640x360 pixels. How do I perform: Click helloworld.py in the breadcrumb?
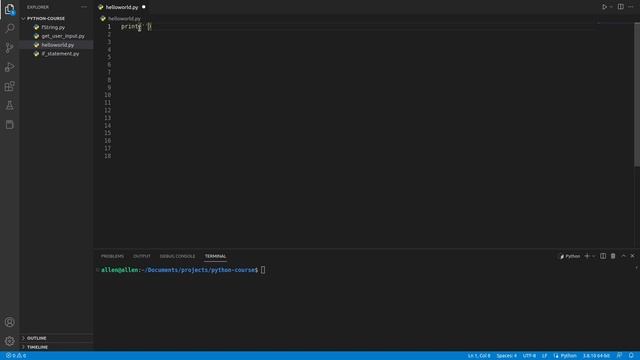click(x=124, y=19)
